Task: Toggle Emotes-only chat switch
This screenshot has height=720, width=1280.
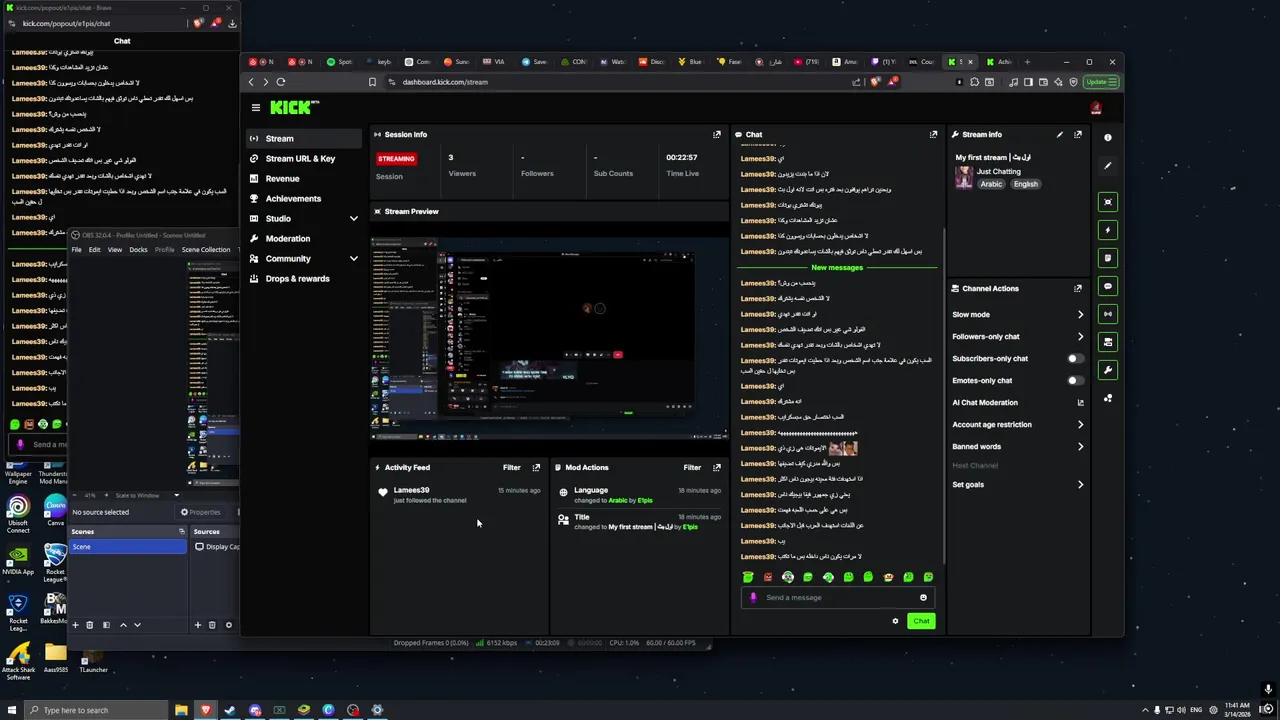Action: click(1074, 380)
